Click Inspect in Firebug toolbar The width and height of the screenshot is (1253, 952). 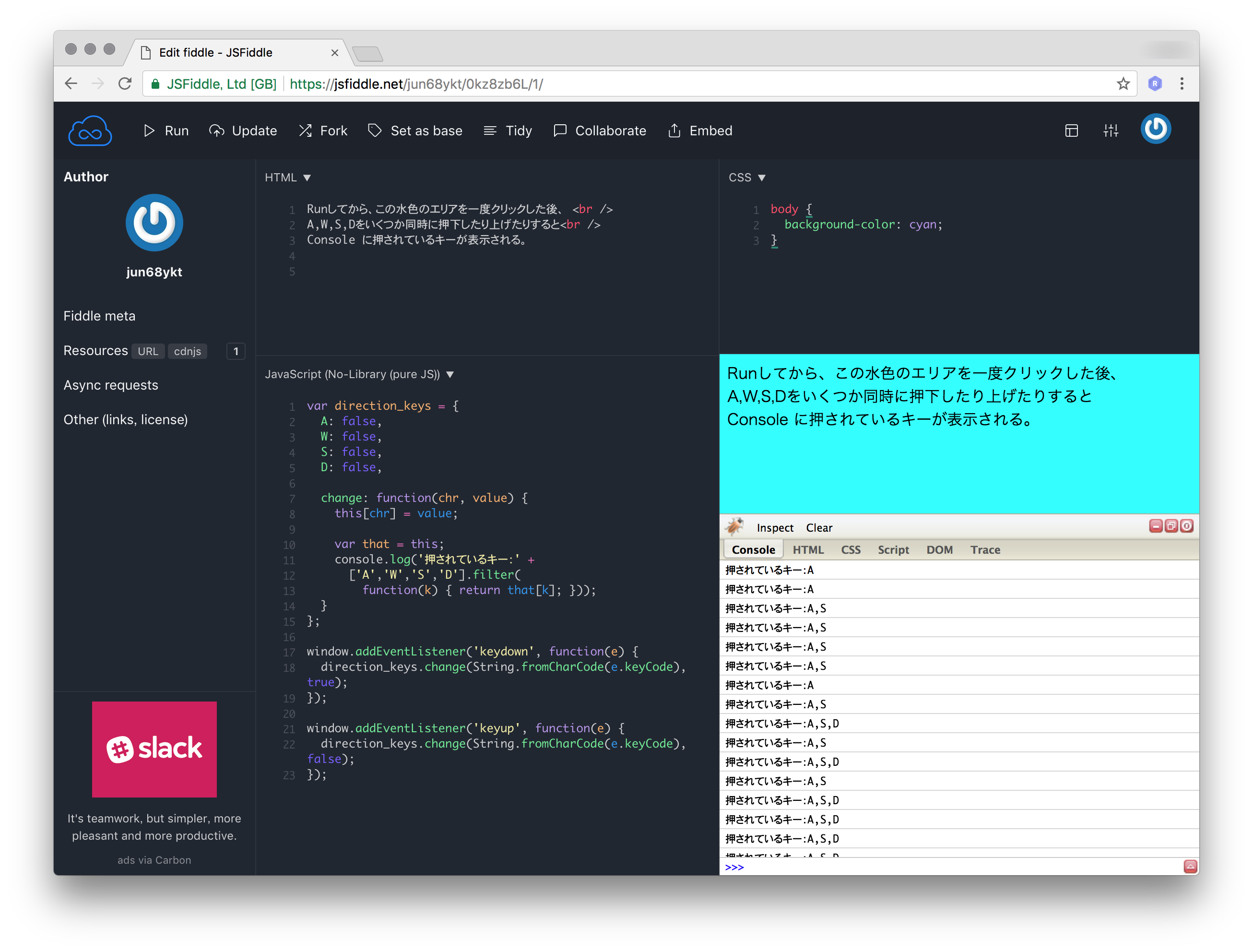click(x=775, y=528)
